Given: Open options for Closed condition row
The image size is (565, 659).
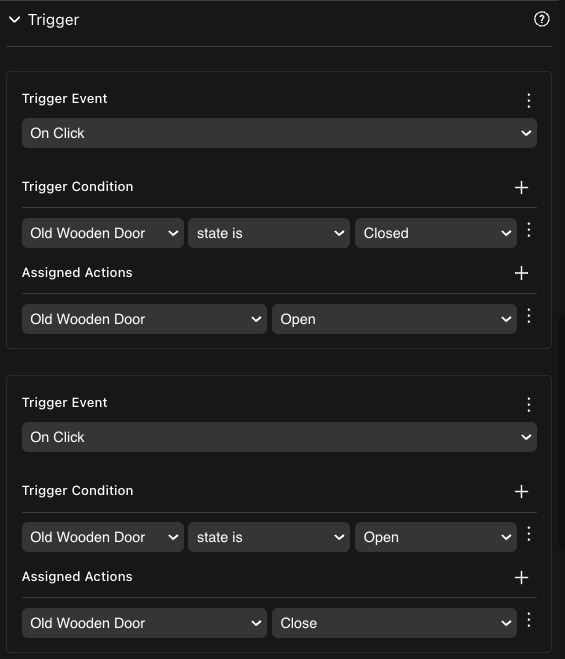Looking at the screenshot, I should tap(528, 230).
